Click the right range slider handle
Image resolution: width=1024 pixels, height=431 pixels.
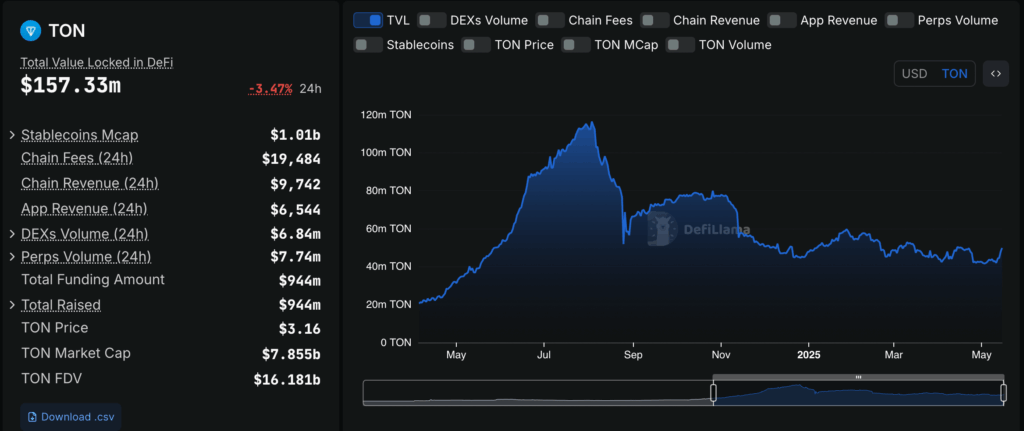click(x=1004, y=392)
